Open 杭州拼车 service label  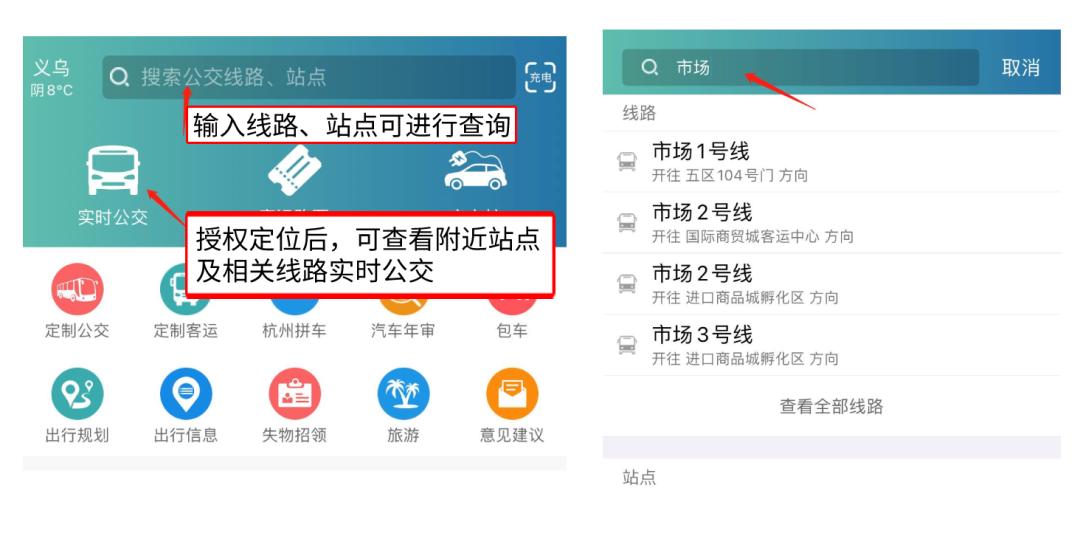295,331
